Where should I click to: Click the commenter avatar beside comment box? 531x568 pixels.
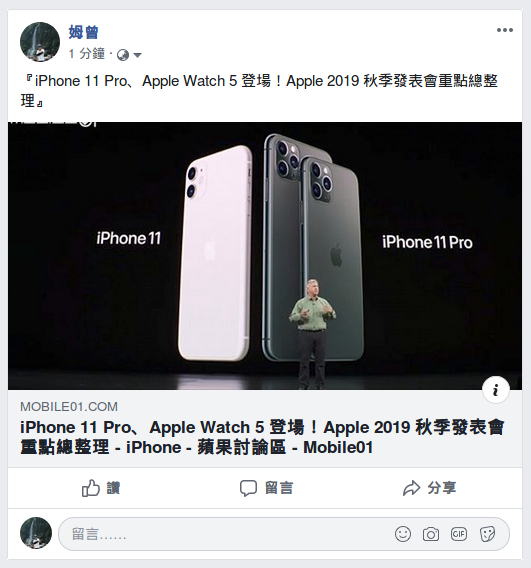[36, 533]
